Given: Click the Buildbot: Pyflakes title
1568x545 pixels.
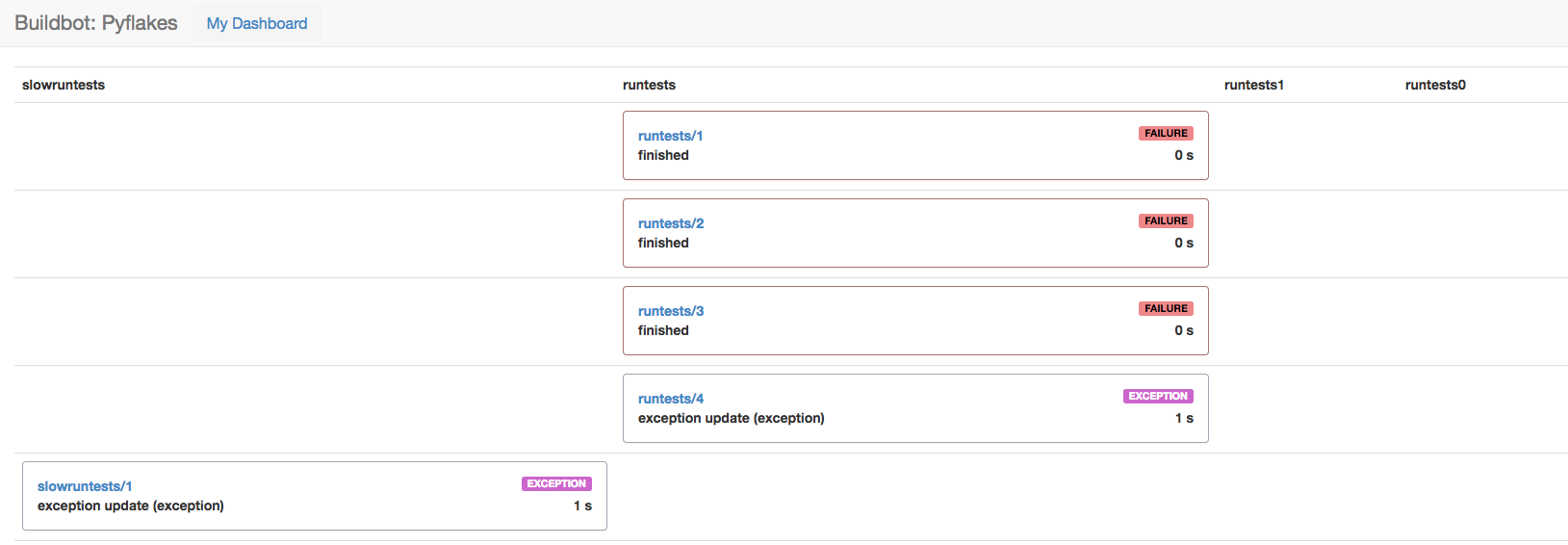Looking at the screenshot, I should [x=96, y=23].
